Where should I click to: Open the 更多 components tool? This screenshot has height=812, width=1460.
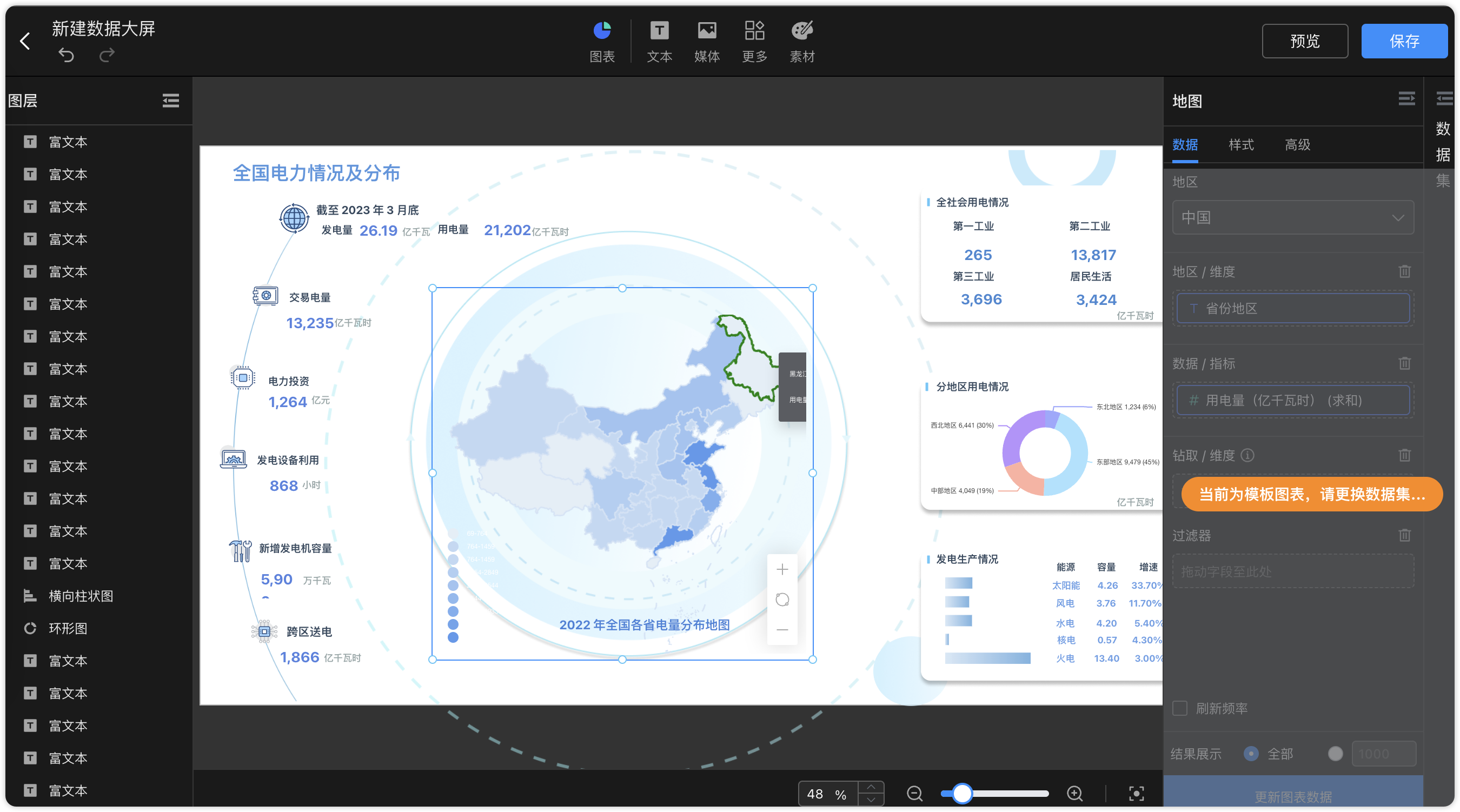point(754,42)
